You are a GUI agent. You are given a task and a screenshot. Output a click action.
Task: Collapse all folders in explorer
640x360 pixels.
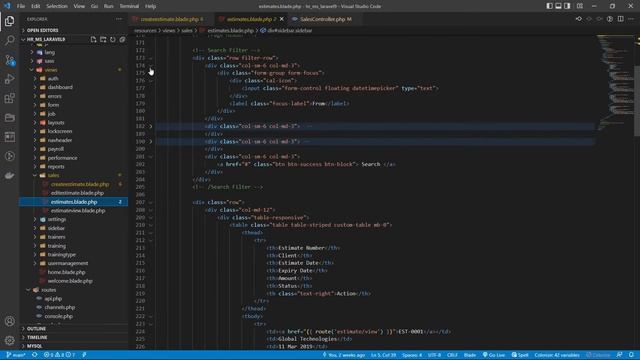(122, 39)
